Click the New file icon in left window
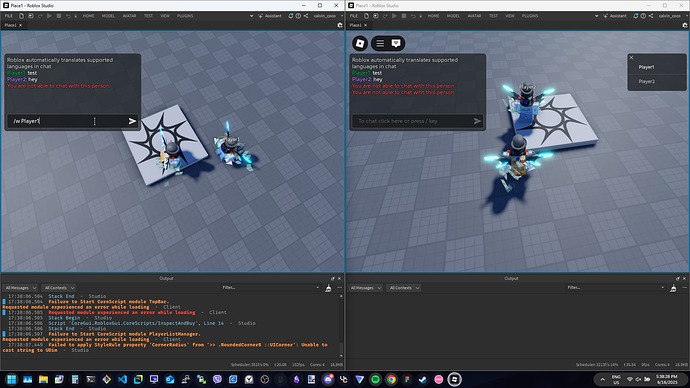This screenshot has height=388, width=690. click(21, 16)
